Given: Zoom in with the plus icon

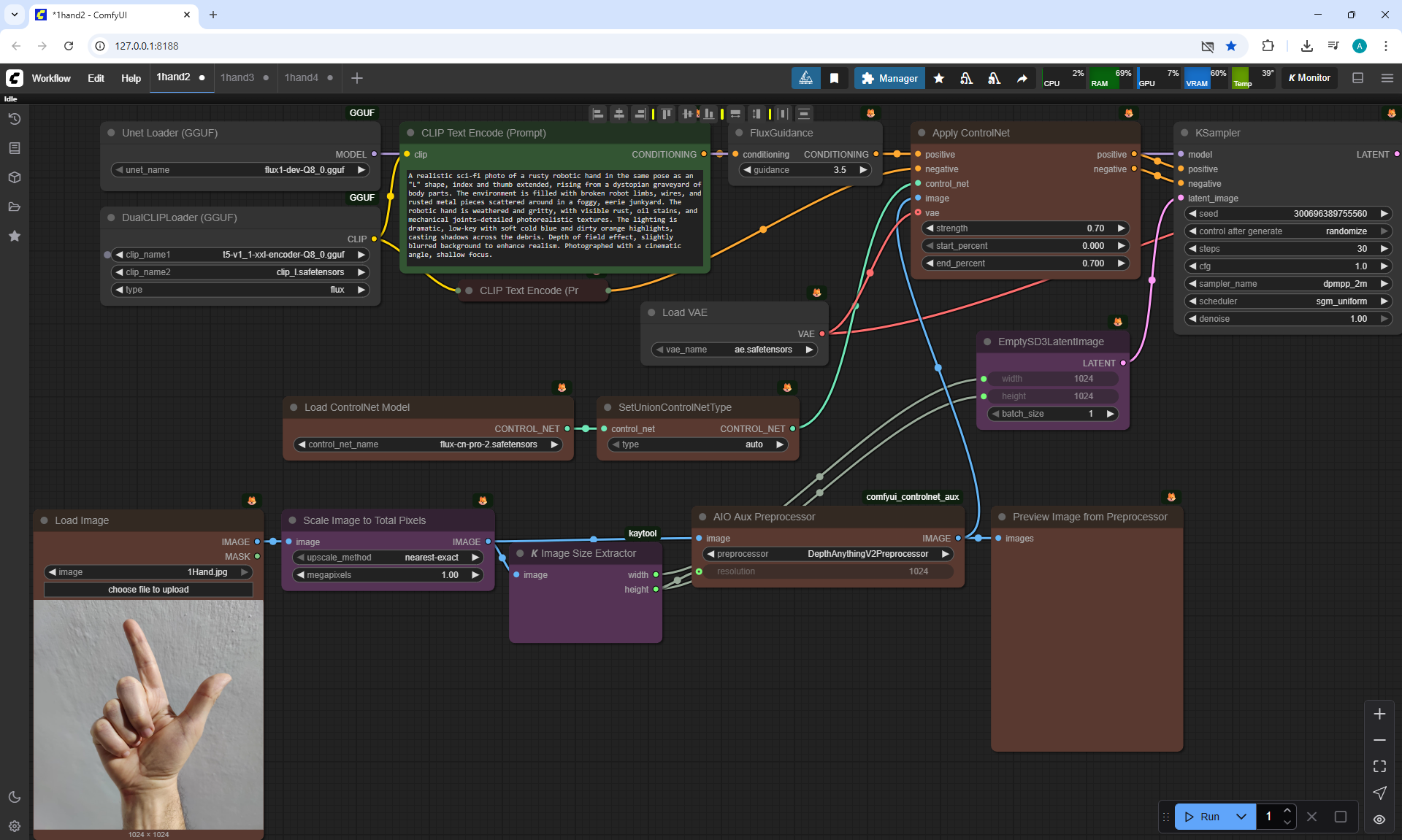Looking at the screenshot, I should (x=1379, y=714).
